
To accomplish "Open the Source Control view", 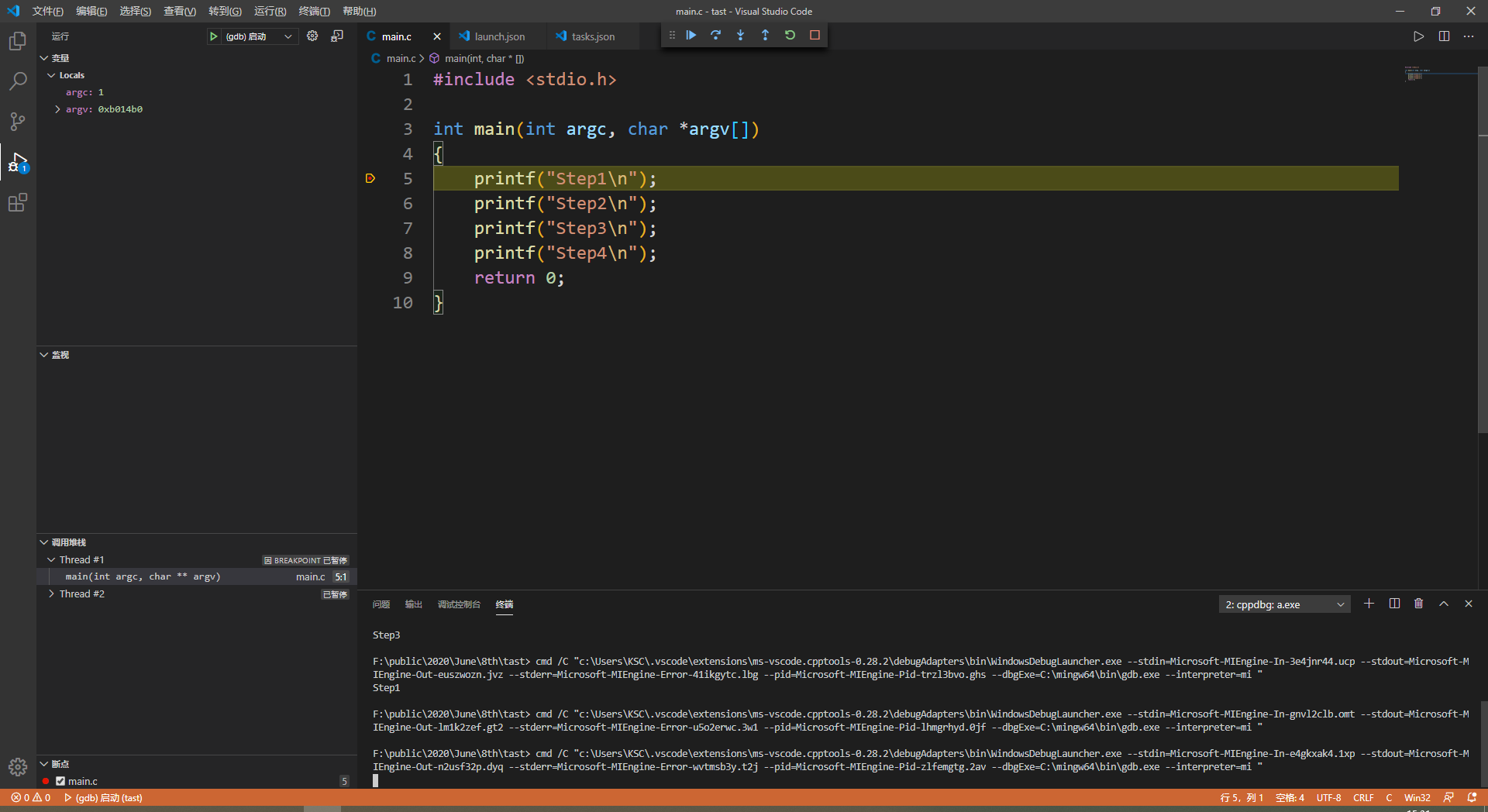I will pyautogui.click(x=17, y=122).
